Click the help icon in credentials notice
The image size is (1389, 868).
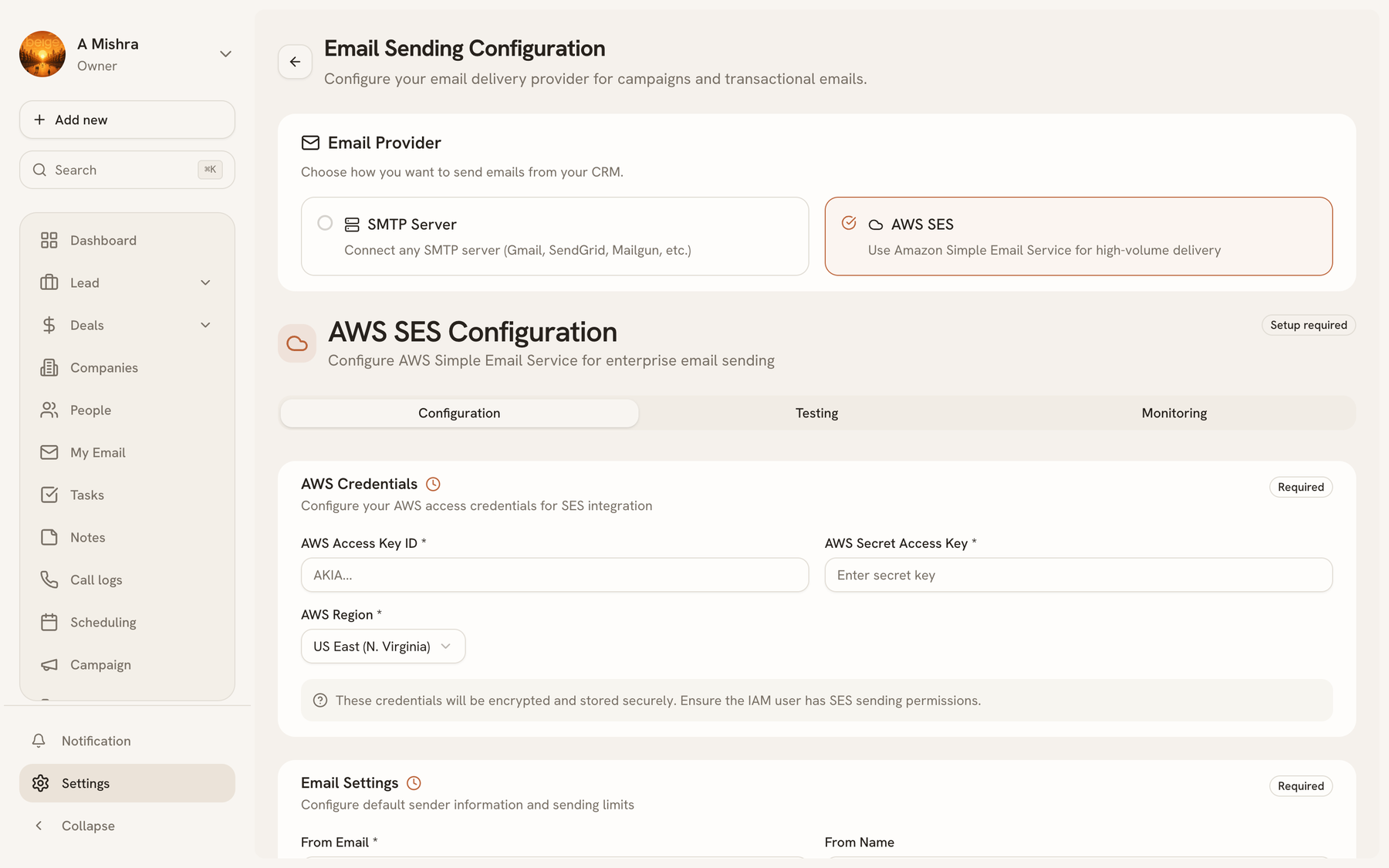pyautogui.click(x=320, y=701)
